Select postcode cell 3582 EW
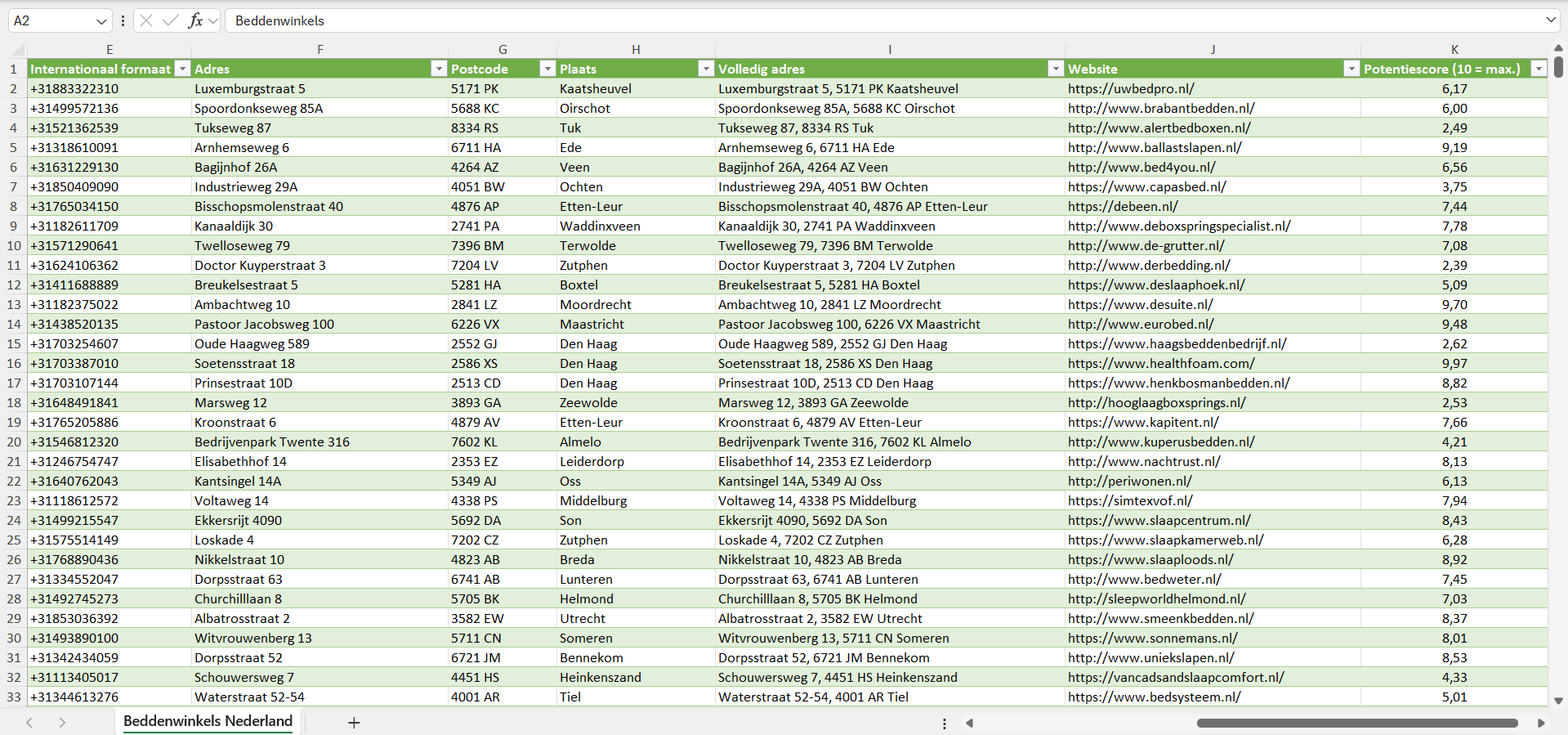The height and width of the screenshot is (735, 1568). coord(503,618)
